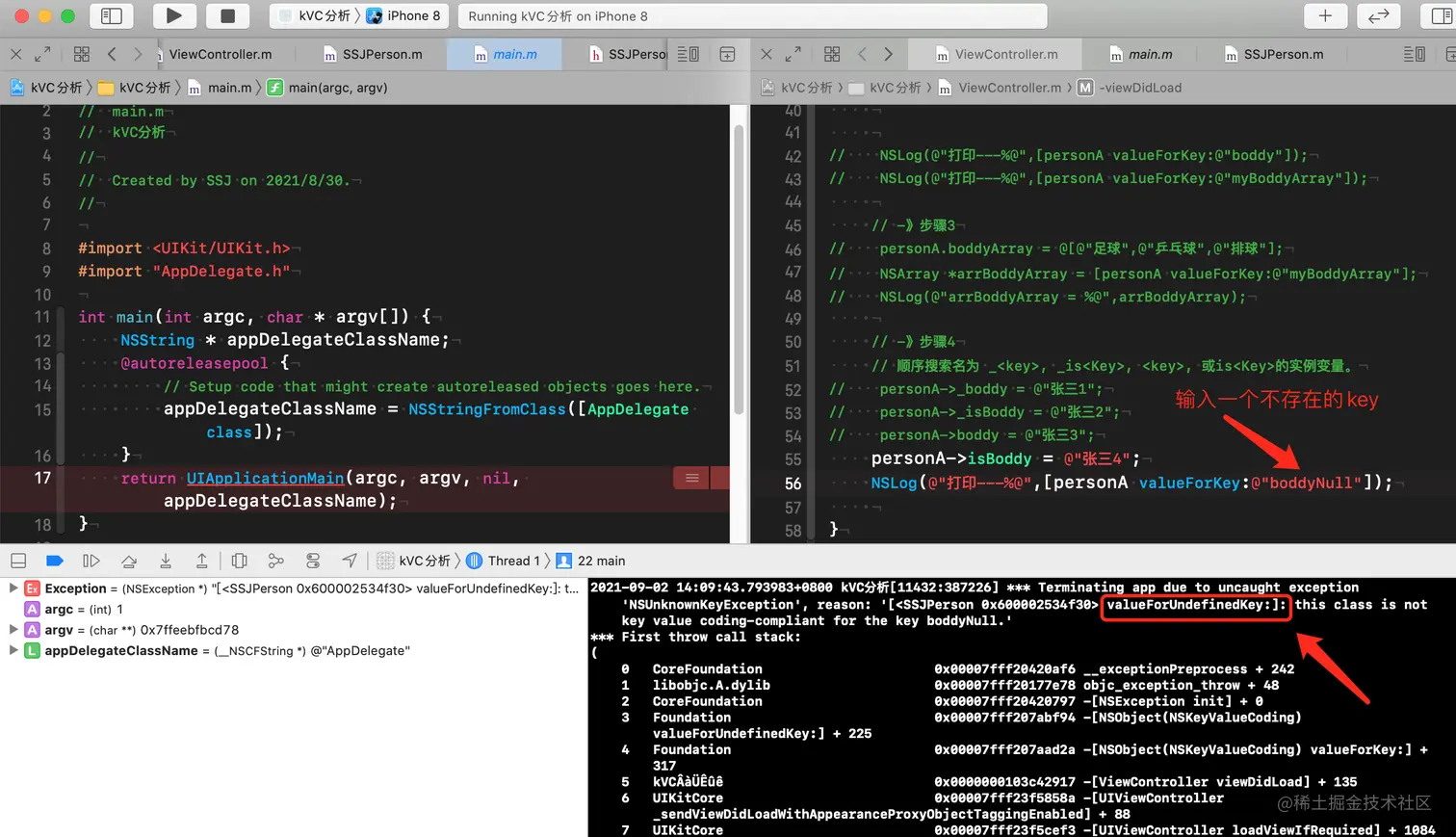Click ViewController.m in right jump bar

(1000, 88)
